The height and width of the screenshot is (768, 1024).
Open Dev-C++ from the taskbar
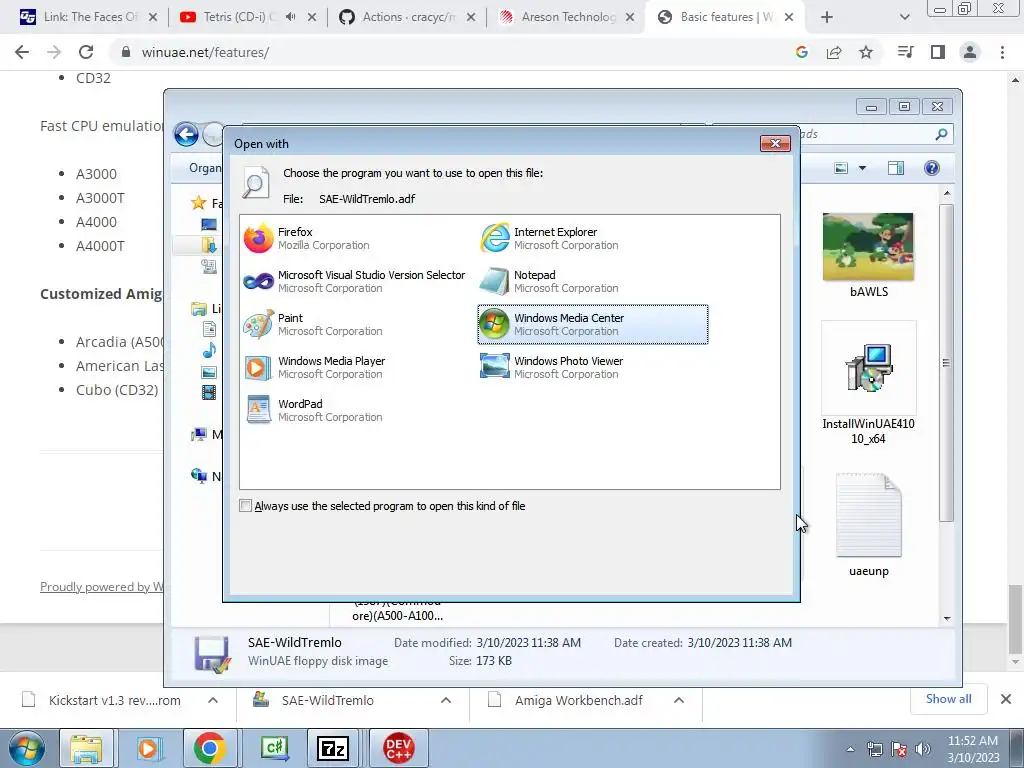398,748
